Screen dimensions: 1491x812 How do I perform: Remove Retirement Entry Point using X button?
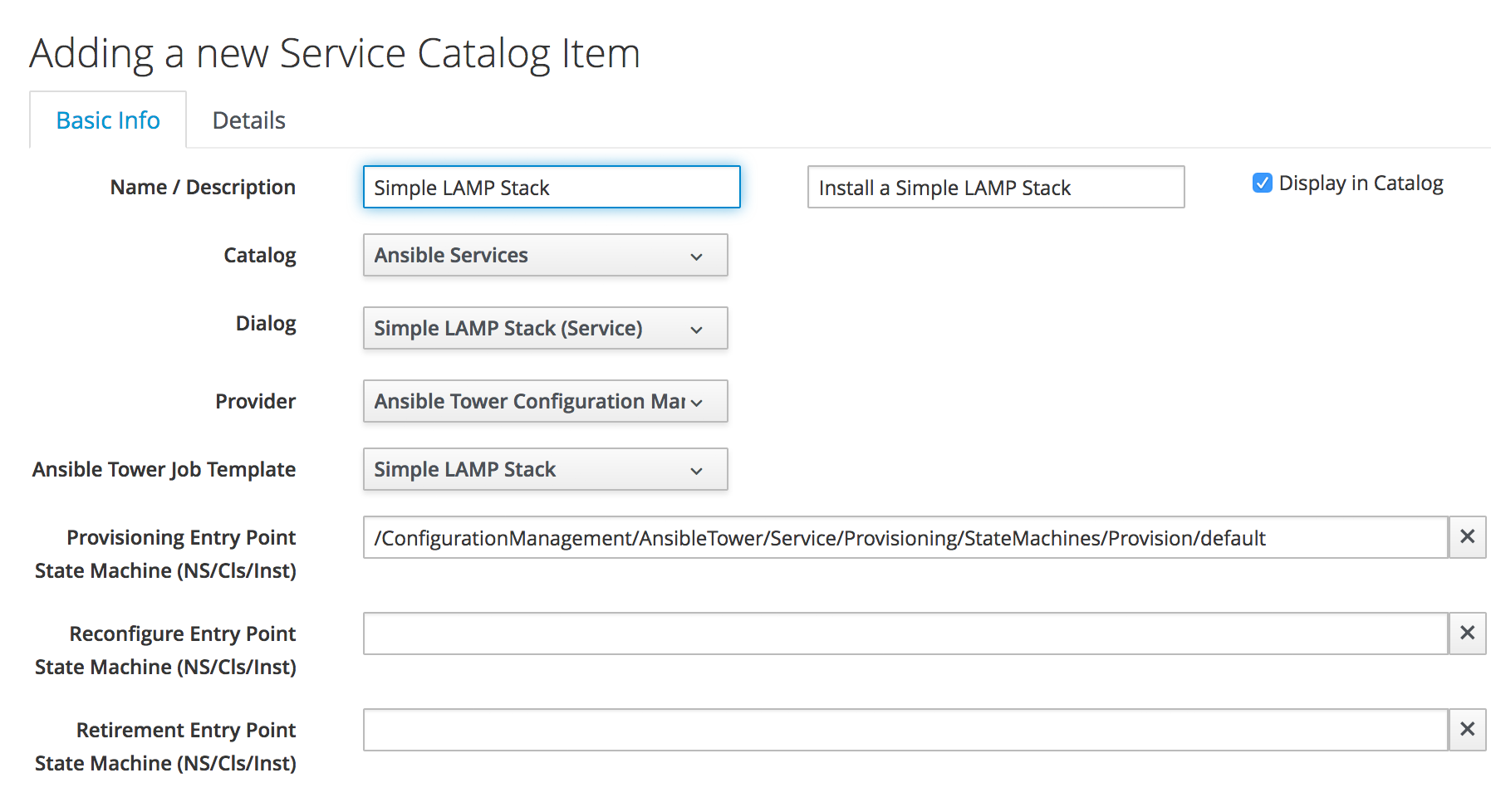[x=1467, y=730]
